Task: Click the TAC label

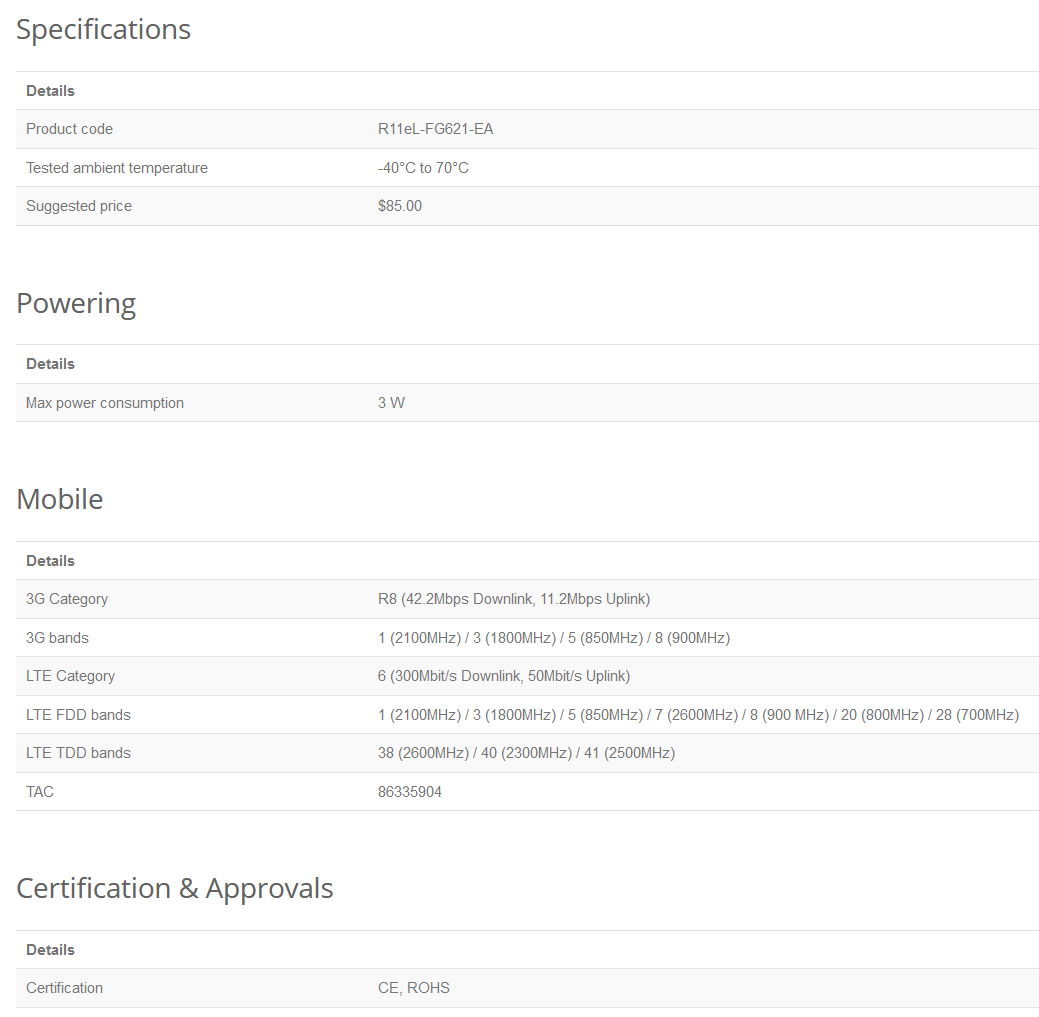Action: (x=40, y=792)
